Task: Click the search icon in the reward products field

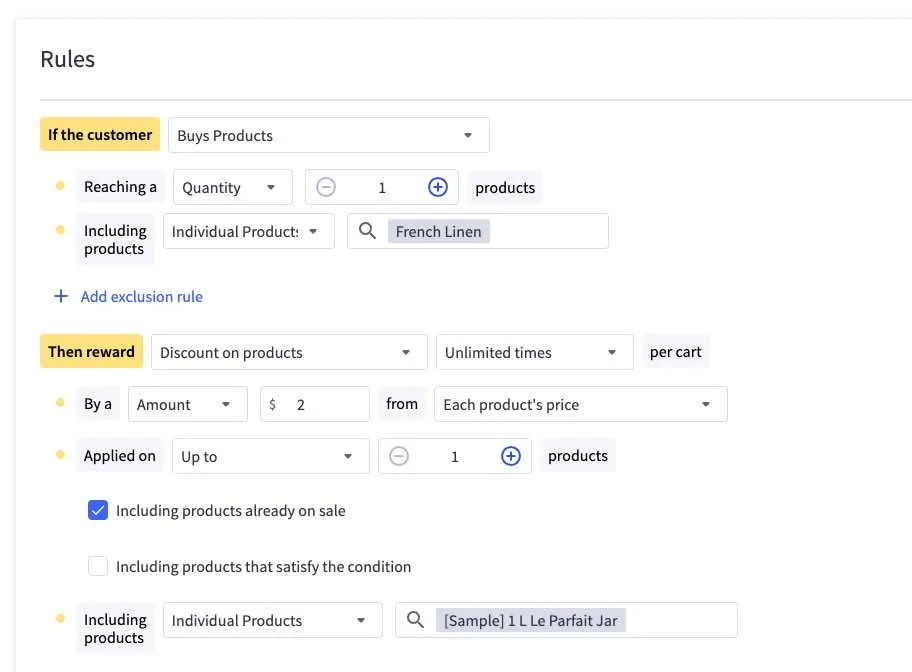Action: coord(415,620)
